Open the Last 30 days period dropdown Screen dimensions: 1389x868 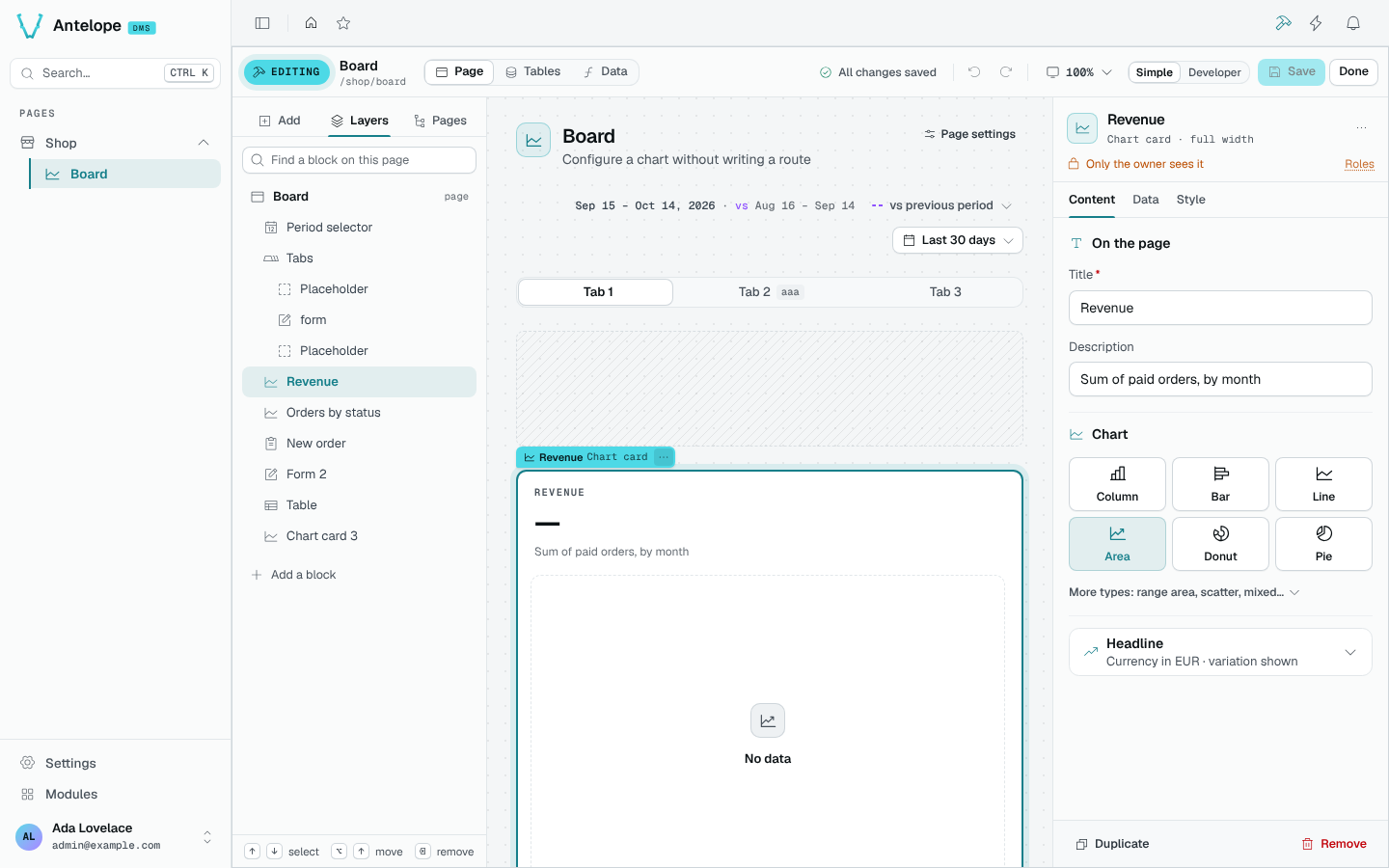tap(958, 240)
